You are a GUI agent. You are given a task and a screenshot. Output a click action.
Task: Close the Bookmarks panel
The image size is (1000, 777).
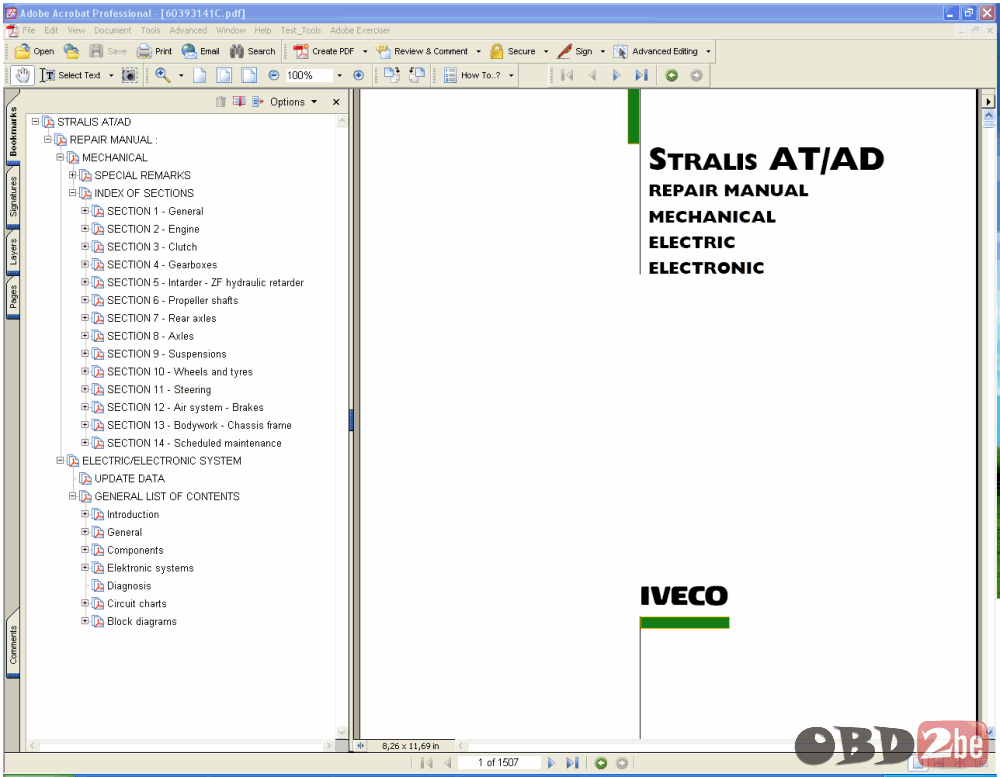point(336,101)
